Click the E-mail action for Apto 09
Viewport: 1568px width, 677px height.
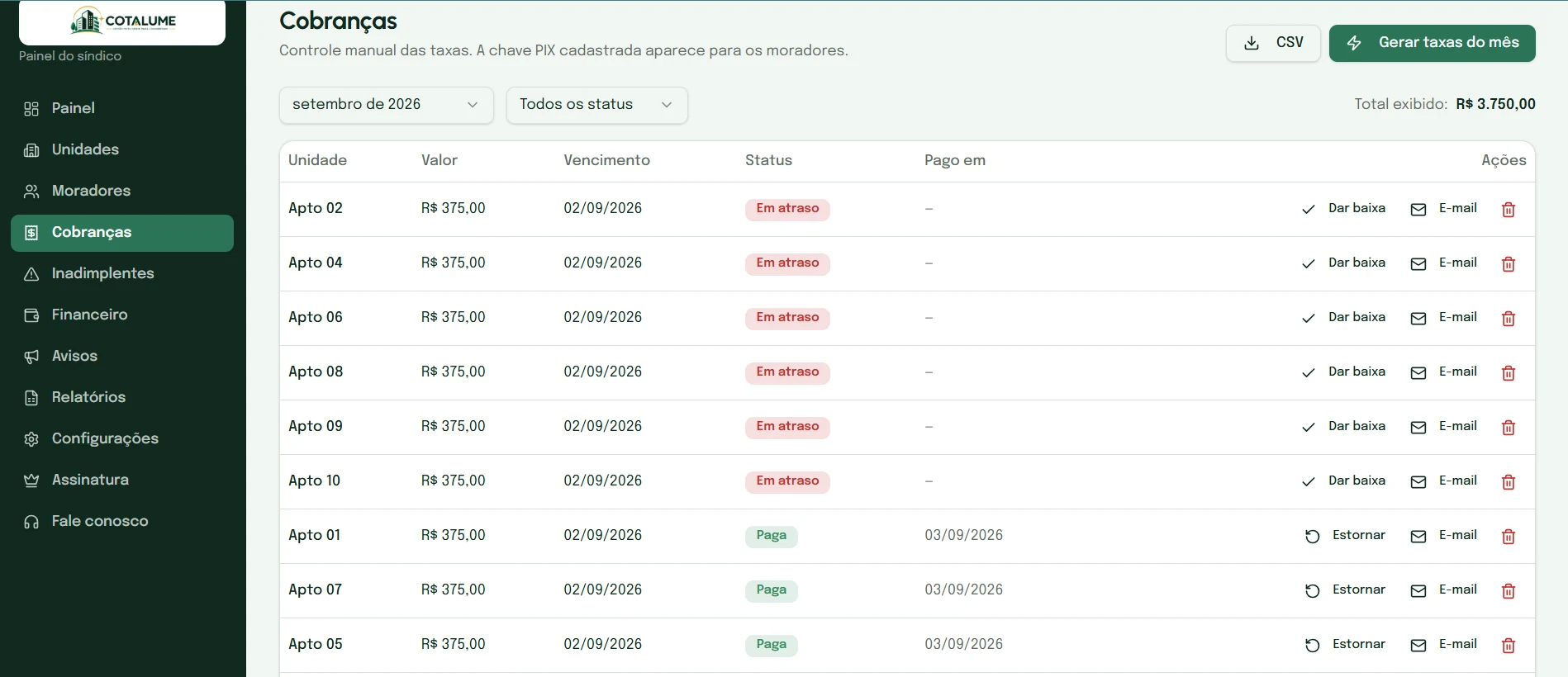[1444, 427]
